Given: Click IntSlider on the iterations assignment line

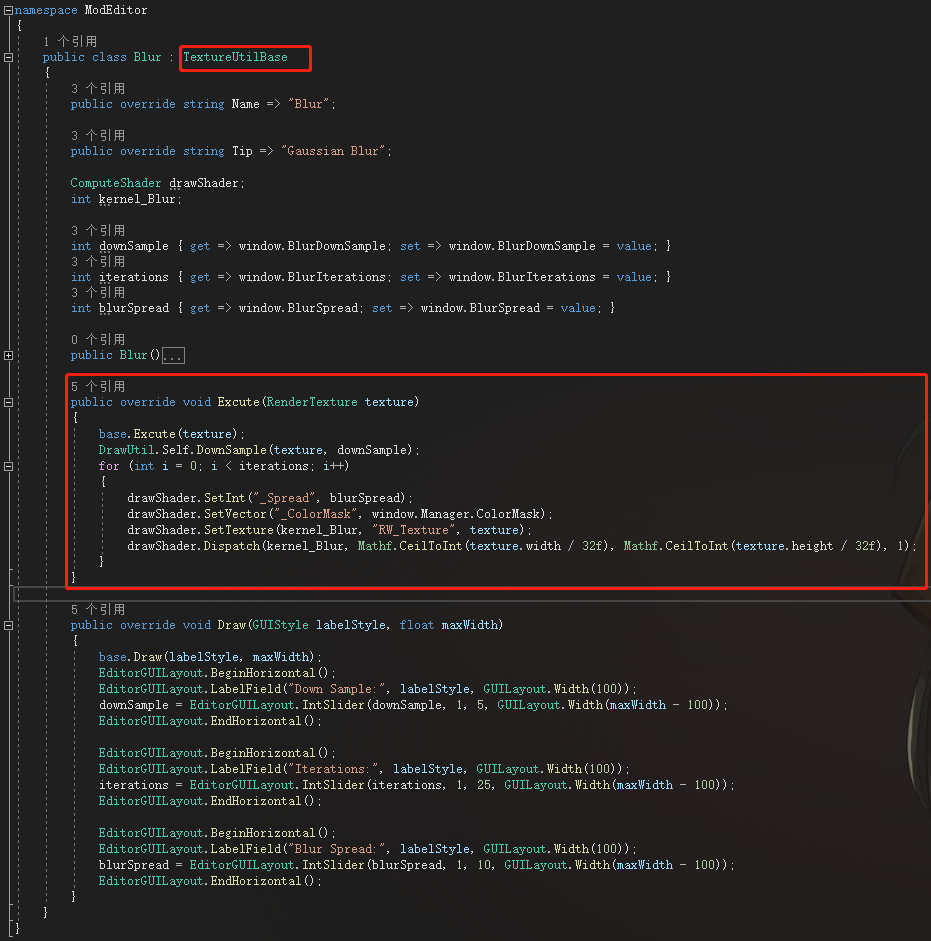Looking at the screenshot, I should click(333, 785).
